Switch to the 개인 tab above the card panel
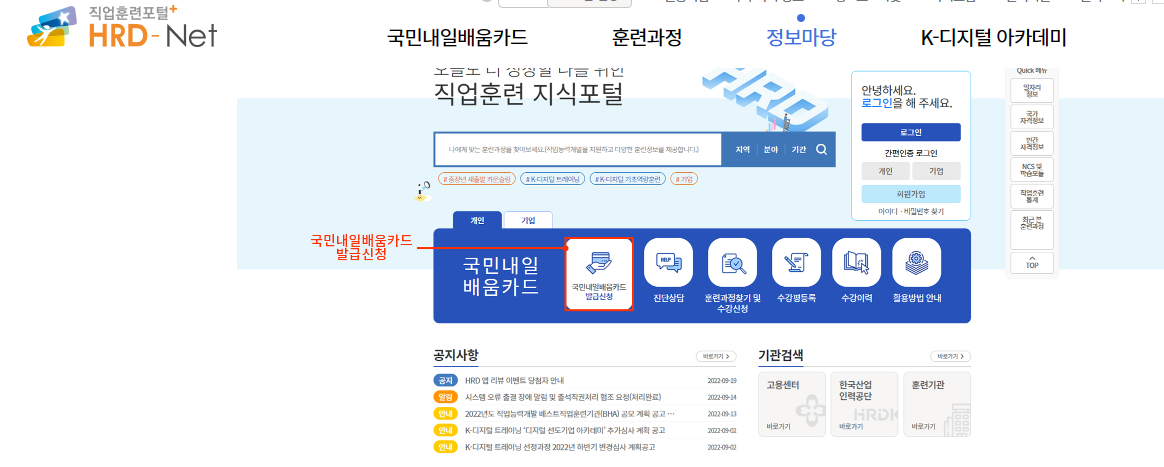 (477, 221)
